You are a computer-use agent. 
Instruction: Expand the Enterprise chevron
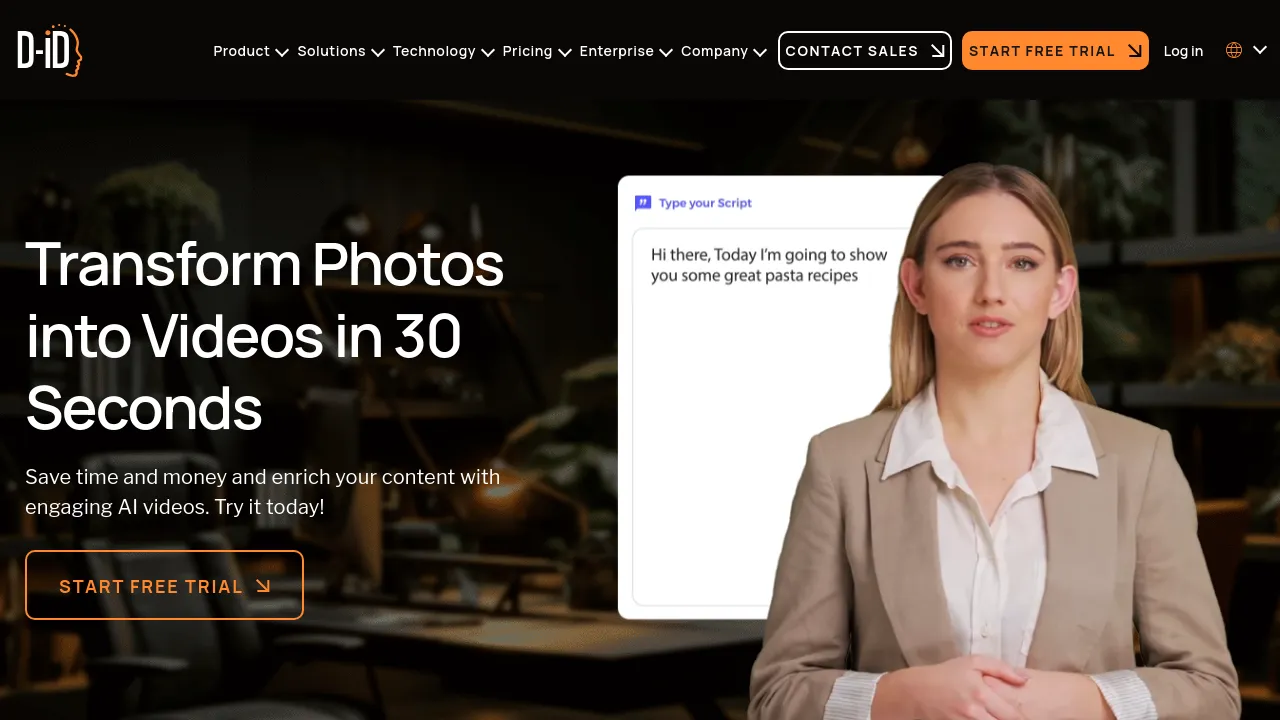coord(666,52)
